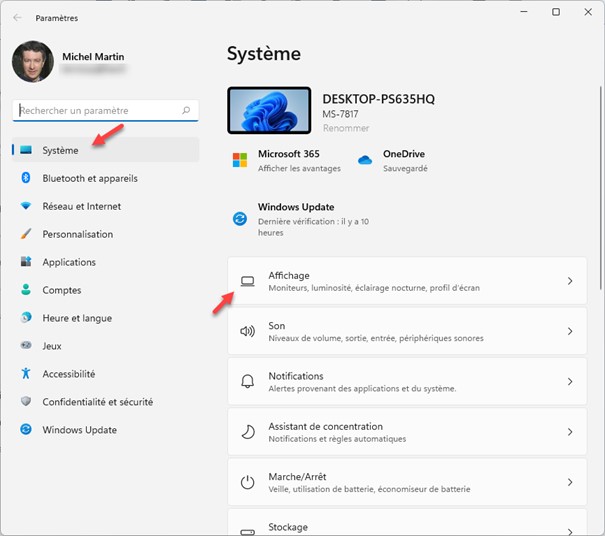
Task: Click the Windows Update refresh icon
Action: [240, 218]
